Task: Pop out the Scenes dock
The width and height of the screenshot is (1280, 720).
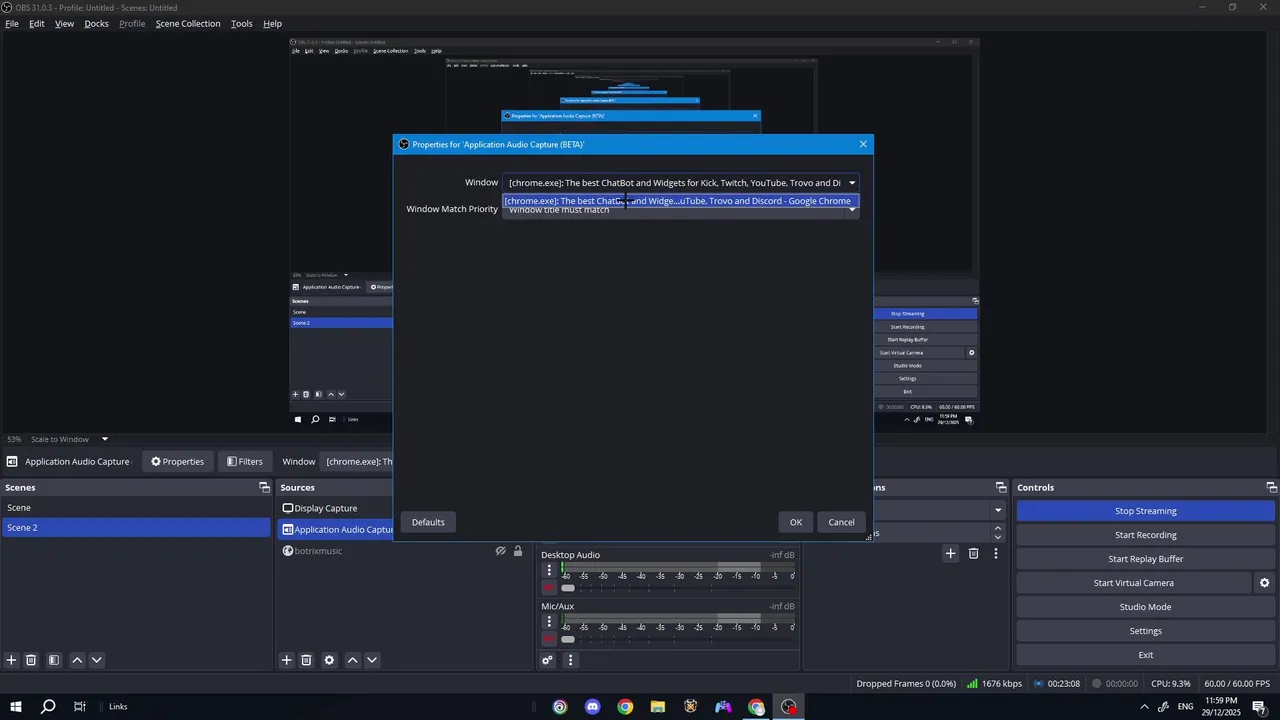Action: (264, 487)
